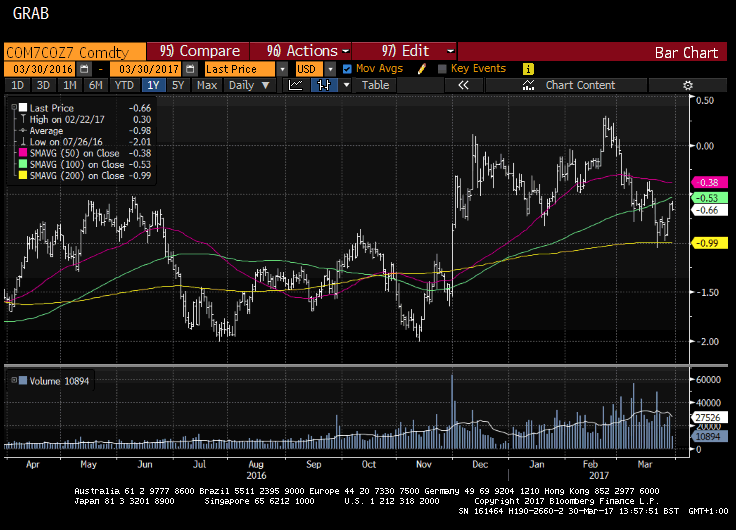Click the start date 03/30/2016 field
Screen dimensions: 736x530
point(40,69)
